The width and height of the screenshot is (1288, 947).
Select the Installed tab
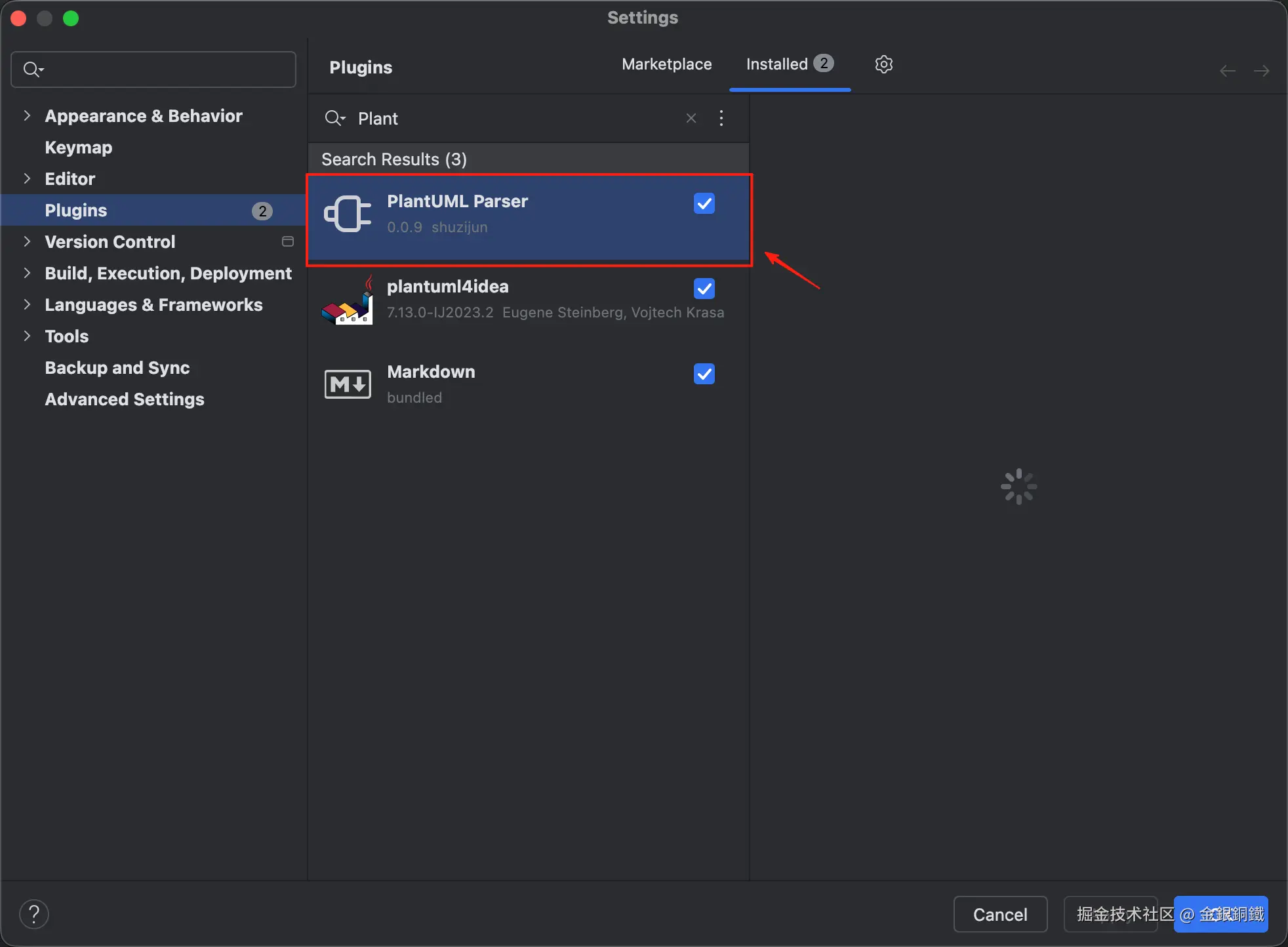coord(777,64)
